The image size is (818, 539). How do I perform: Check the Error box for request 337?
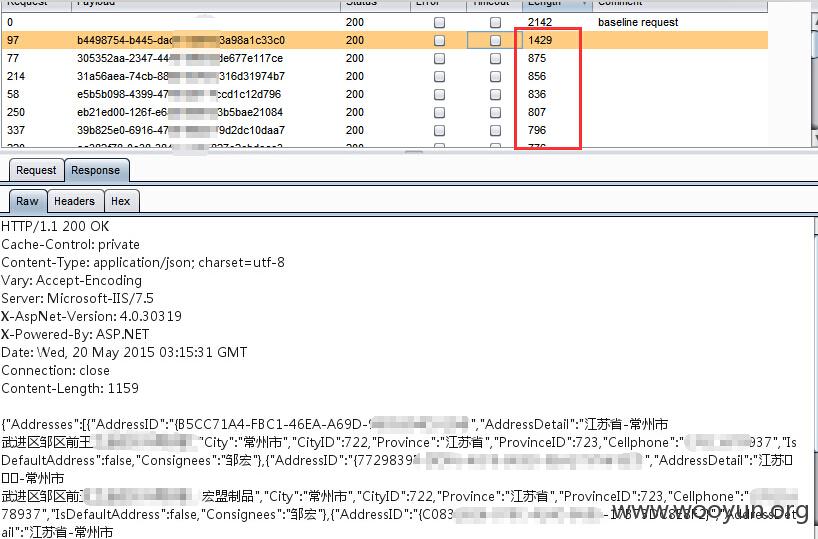pyautogui.click(x=440, y=130)
